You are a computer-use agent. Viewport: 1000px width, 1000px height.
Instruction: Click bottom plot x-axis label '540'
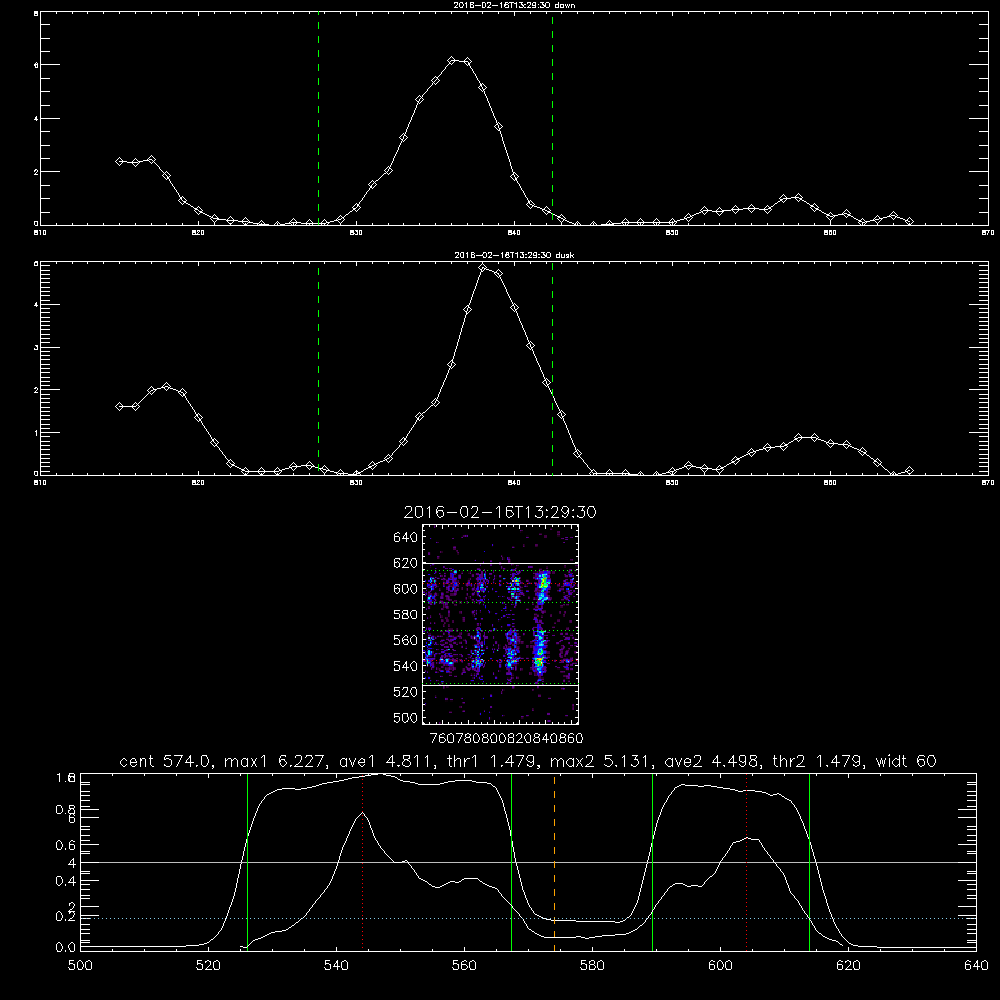336,966
